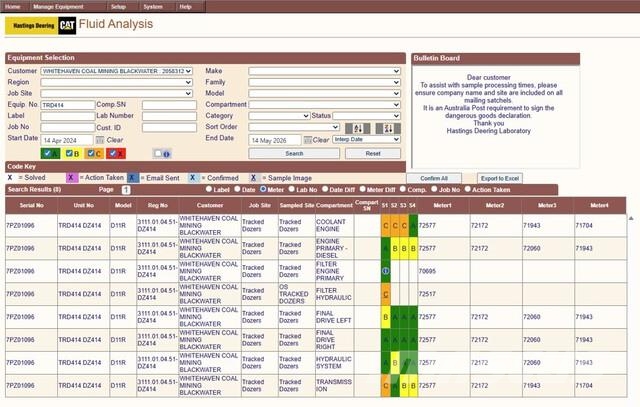Select the Action Taken radio button
Image resolution: width=640 pixels, height=407 pixels.
[x=468, y=189]
